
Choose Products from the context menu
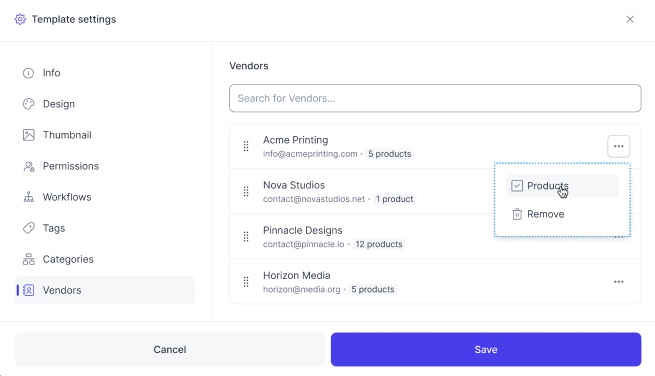pyautogui.click(x=562, y=186)
